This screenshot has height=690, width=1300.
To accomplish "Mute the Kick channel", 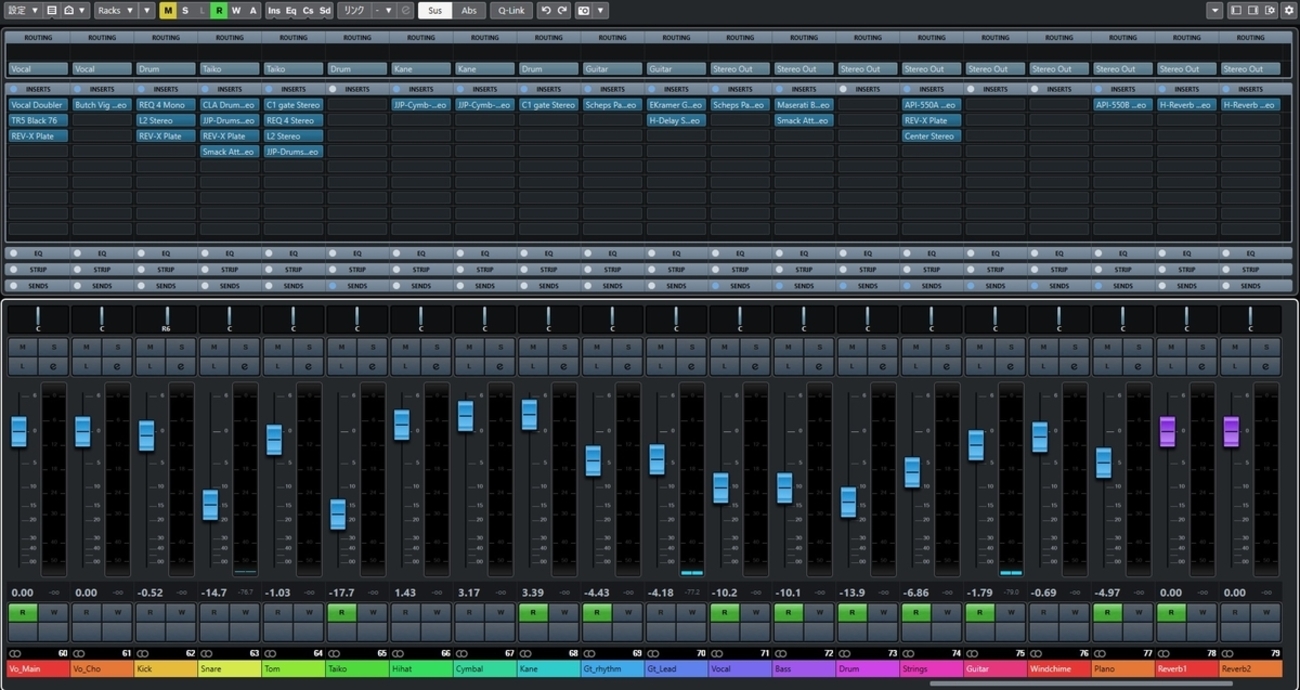I will click(150, 347).
